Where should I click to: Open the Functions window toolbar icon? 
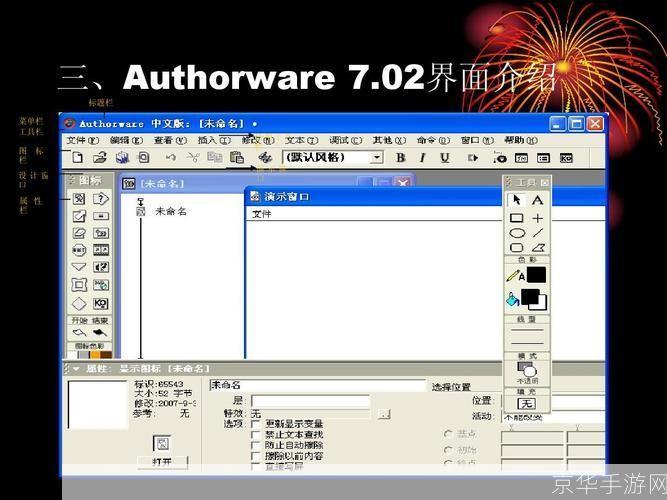click(x=522, y=158)
